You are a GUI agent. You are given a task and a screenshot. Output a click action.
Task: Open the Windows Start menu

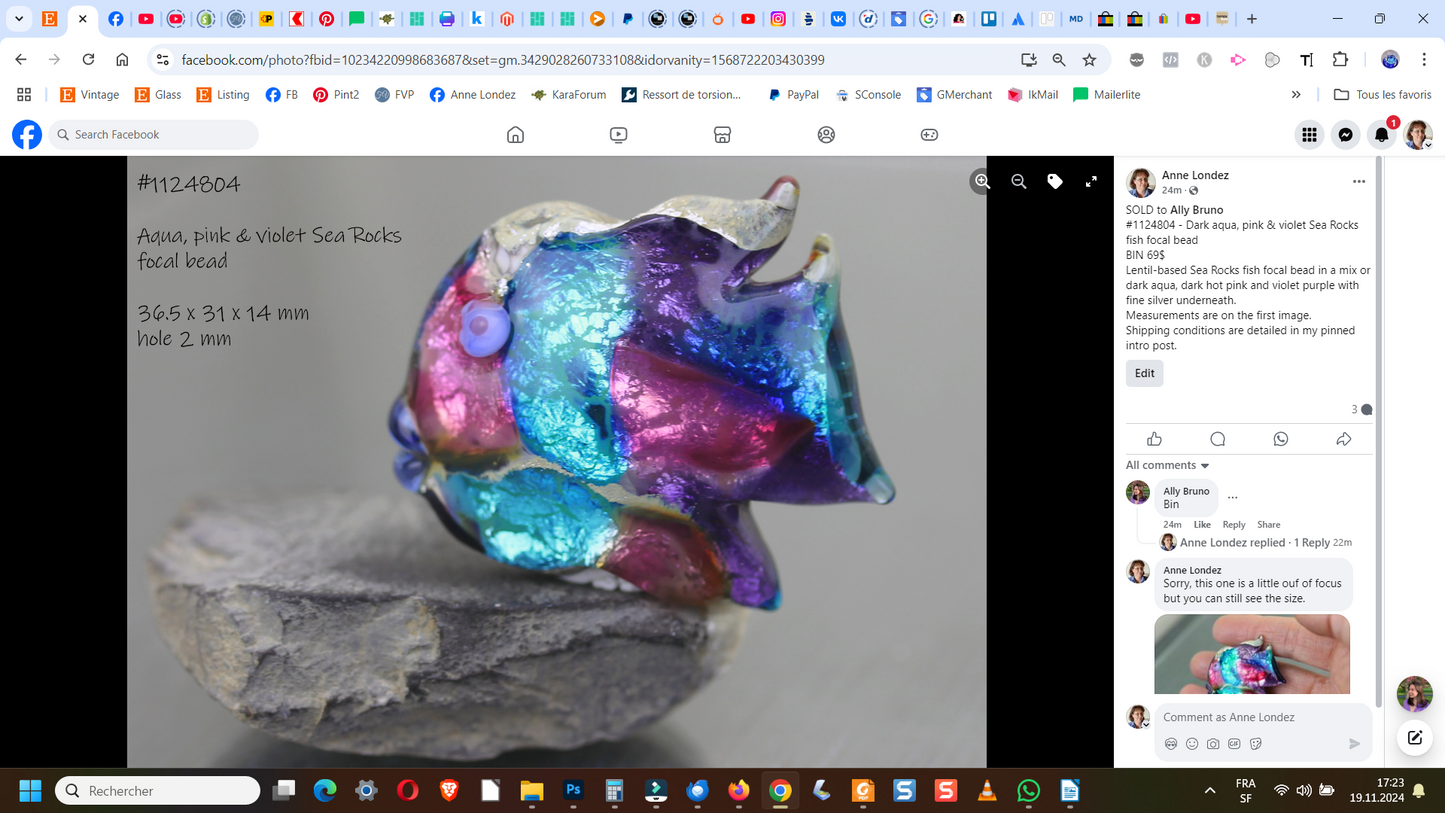click(x=30, y=791)
